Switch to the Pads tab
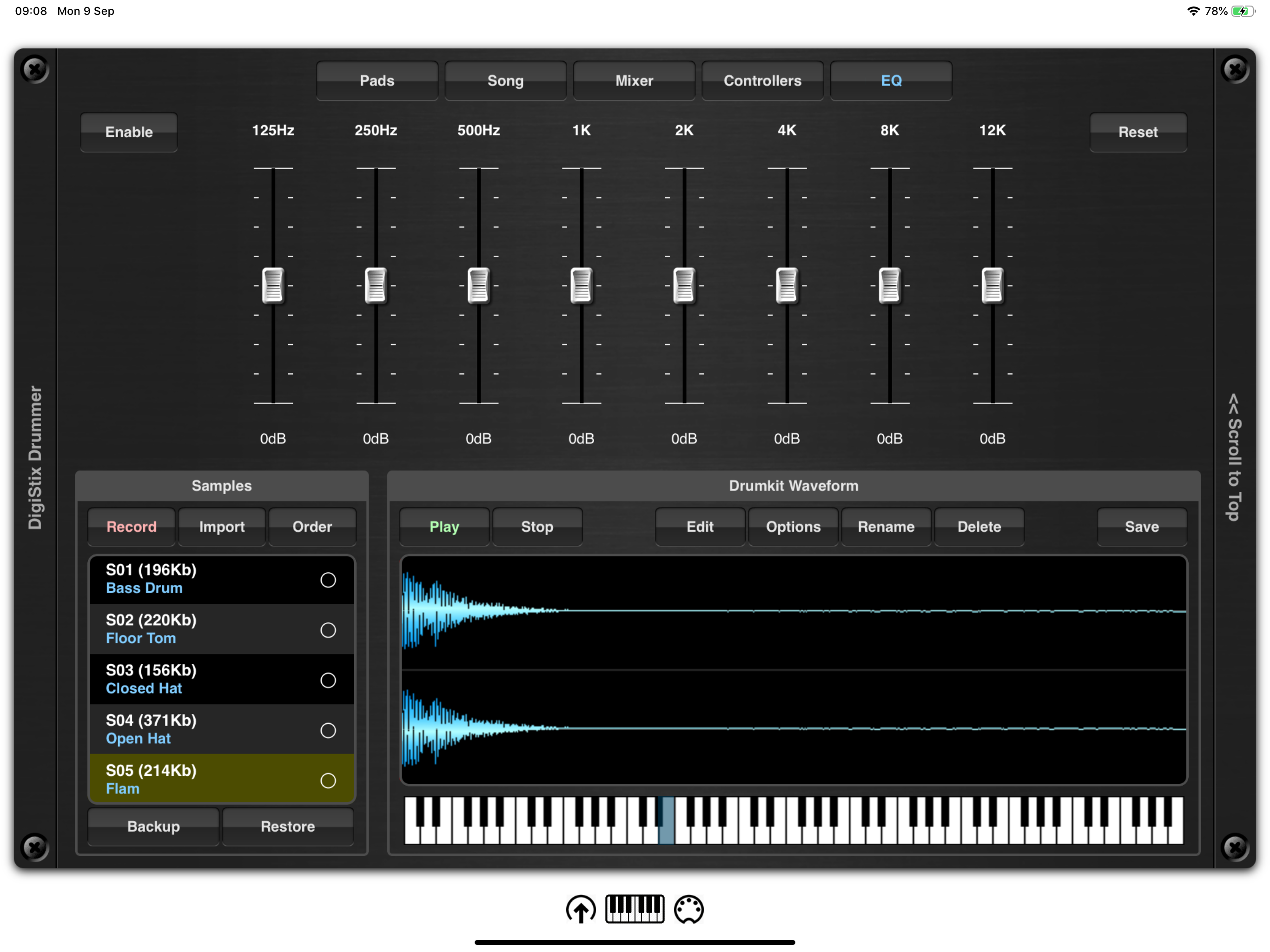Screen dimensions: 1270x952 (377, 81)
